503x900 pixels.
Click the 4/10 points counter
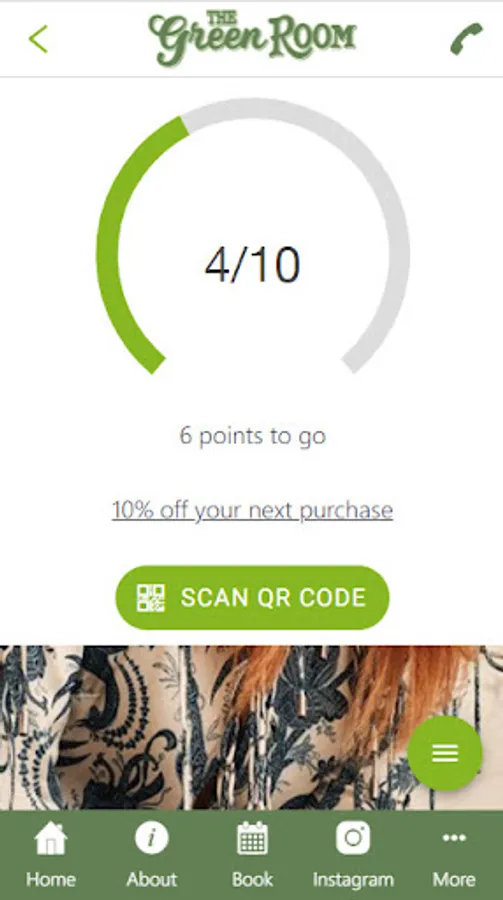click(x=253, y=265)
